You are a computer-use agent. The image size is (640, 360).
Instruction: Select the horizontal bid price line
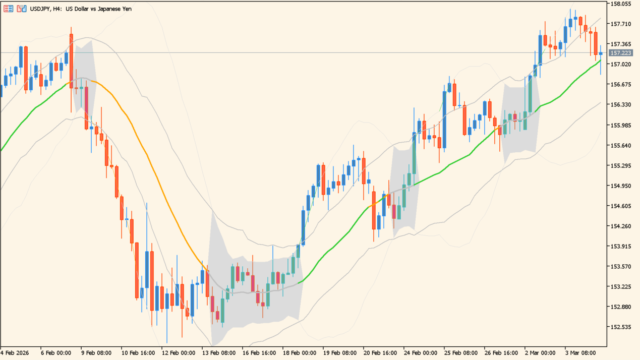coord(304,53)
